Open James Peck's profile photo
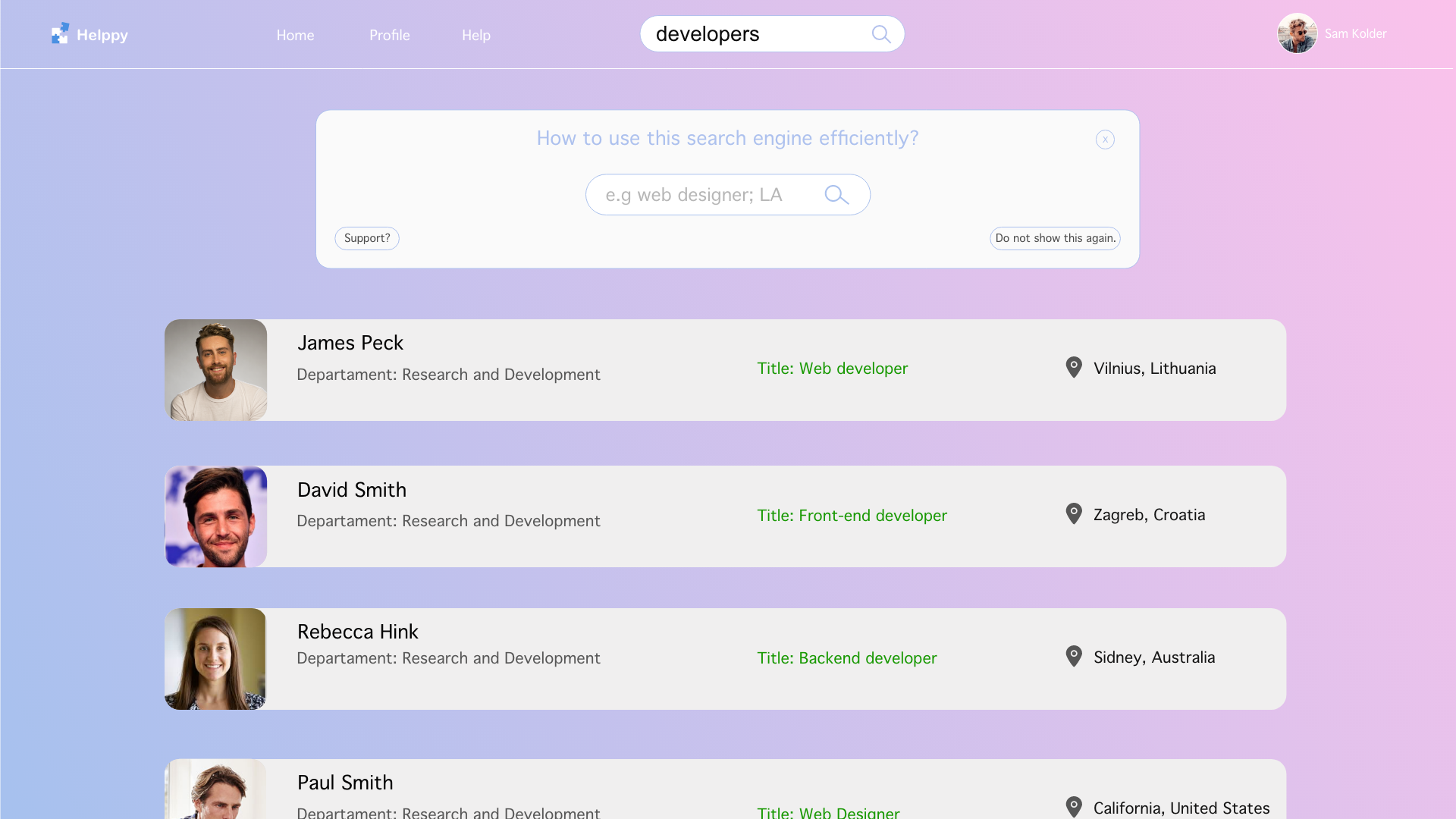The height and width of the screenshot is (819, 1456). click(x=216, y=370)
